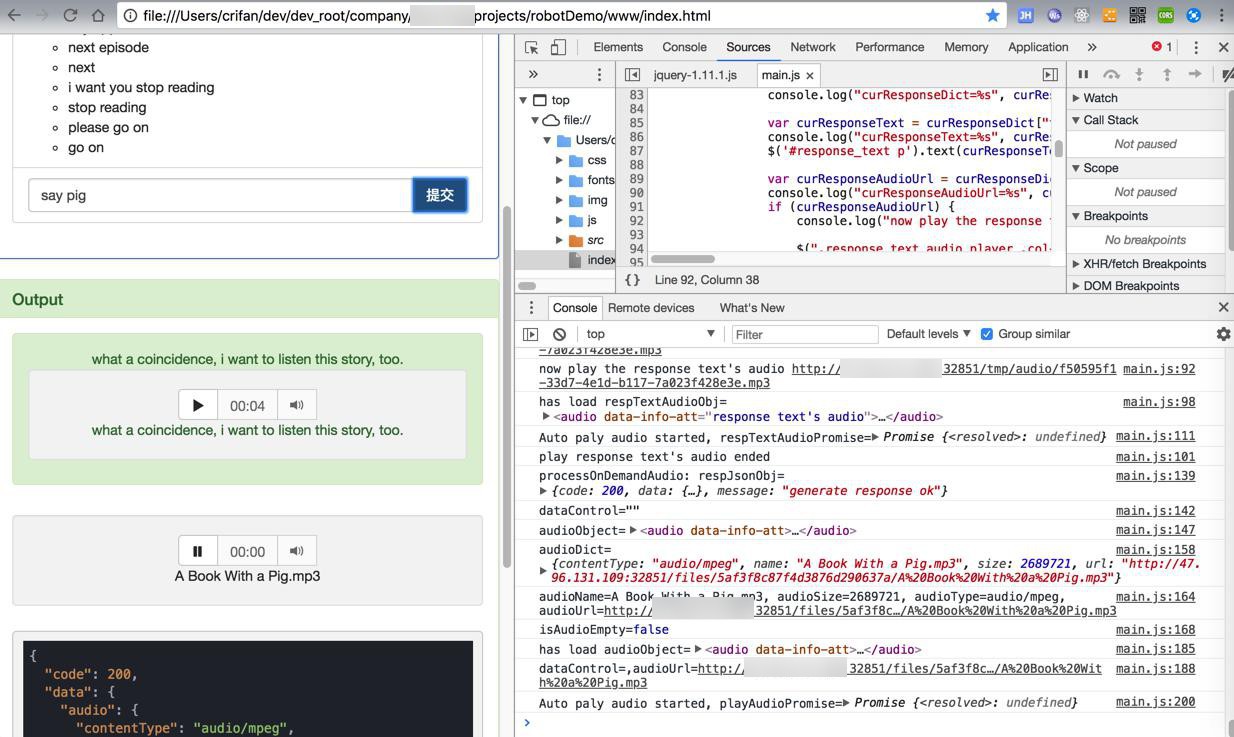Uncheck the Group similar checkbox
Screen dimensions: 1234x737
click(x=987, y=334)
